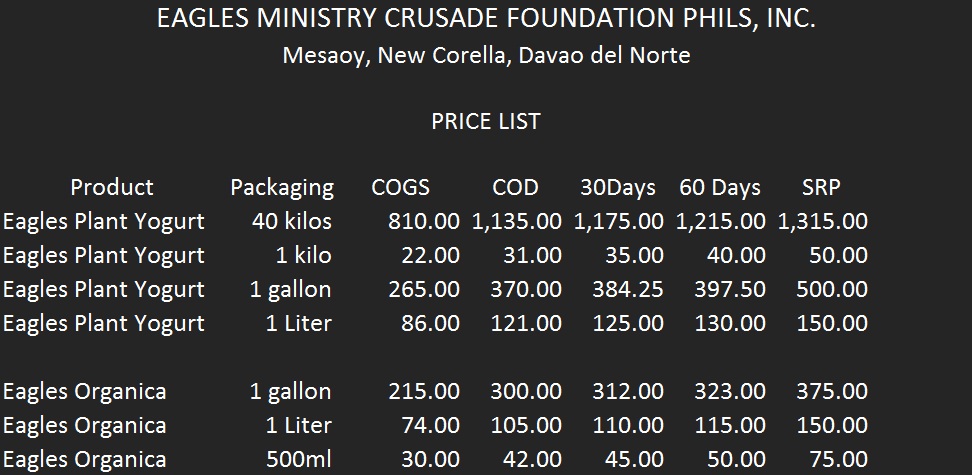Screen dimensions: 972x475
Task: Click the SRP column header
Action: point(821,187)
